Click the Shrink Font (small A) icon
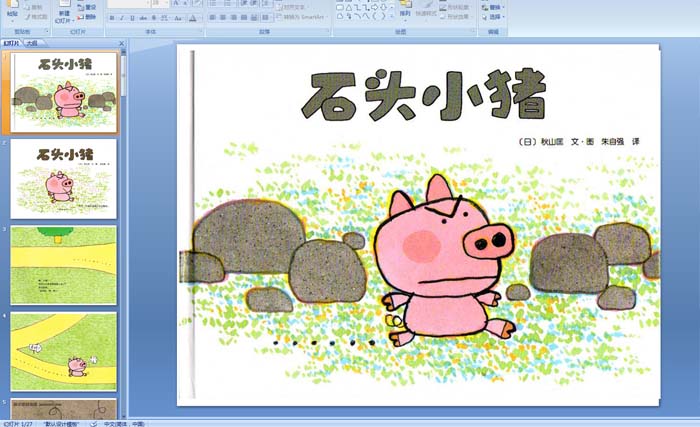700x427 pixels. (x=186, y=4)
